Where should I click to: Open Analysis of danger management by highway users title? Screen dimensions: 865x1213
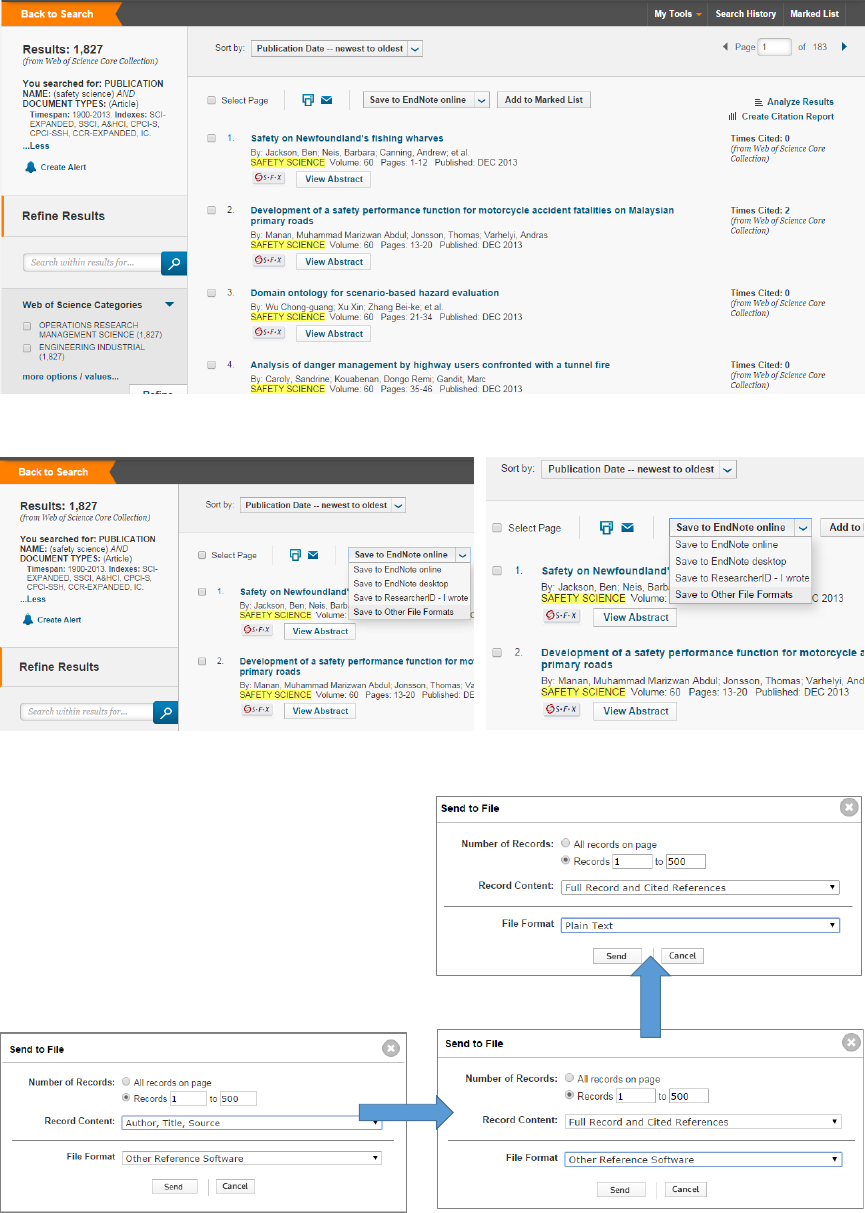(x=430, y=365)
